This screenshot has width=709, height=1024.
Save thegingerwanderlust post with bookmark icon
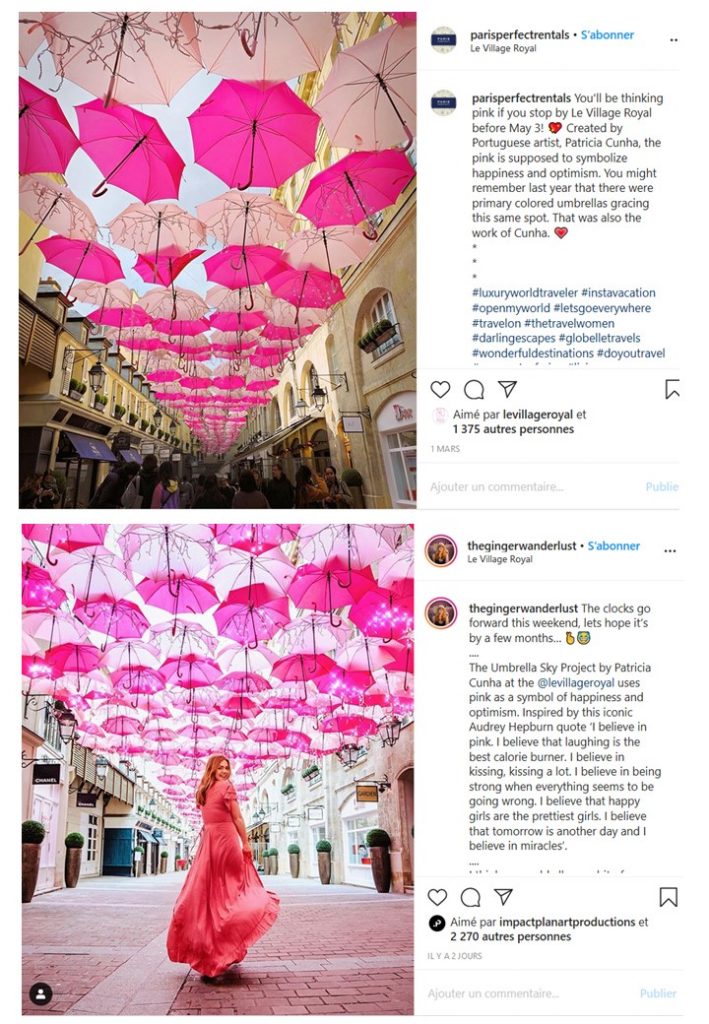pyautogui.click(x=668, y=897)
